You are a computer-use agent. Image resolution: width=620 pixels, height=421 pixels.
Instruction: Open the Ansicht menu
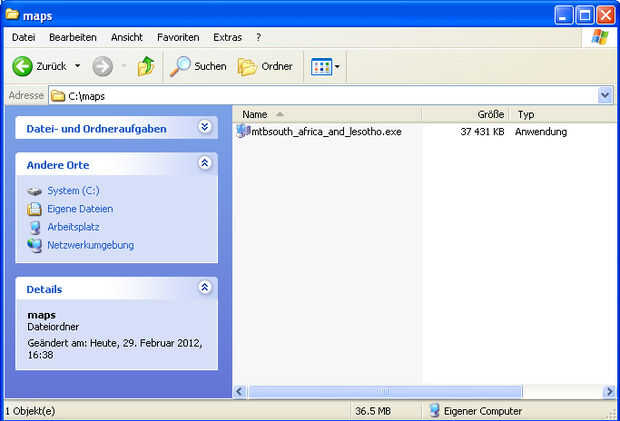tap(127, 38)
